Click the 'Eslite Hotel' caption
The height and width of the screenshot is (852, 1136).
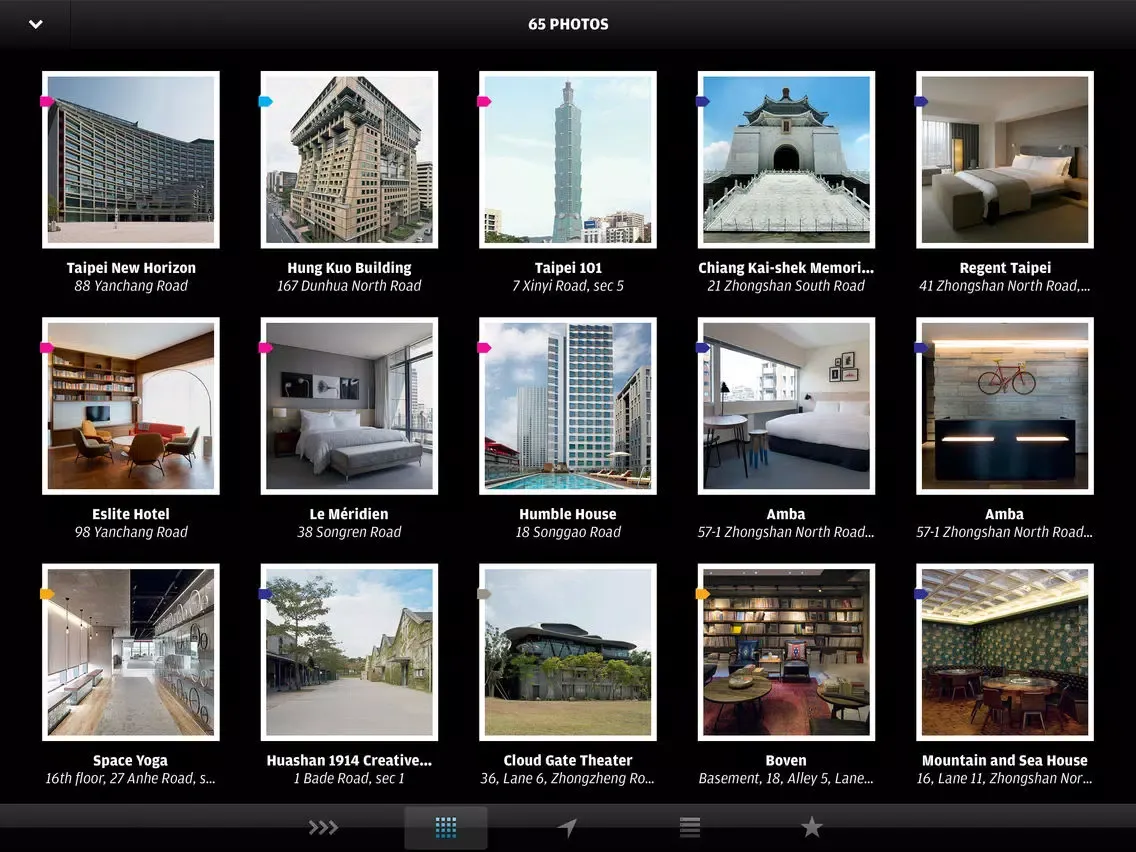130,514
